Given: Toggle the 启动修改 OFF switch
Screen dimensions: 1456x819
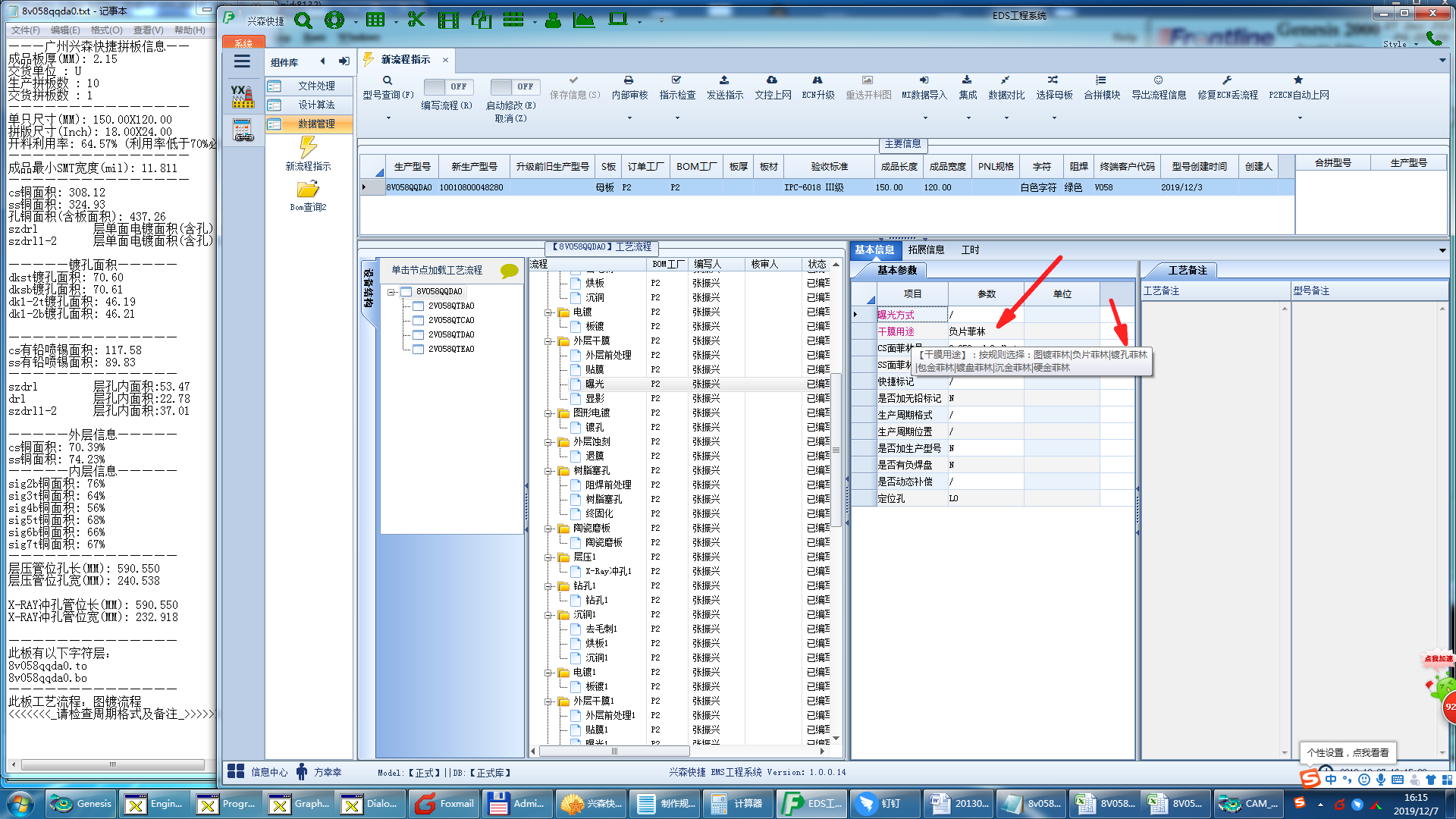Looking at the screenshot, I should click(x=514, y=86).
